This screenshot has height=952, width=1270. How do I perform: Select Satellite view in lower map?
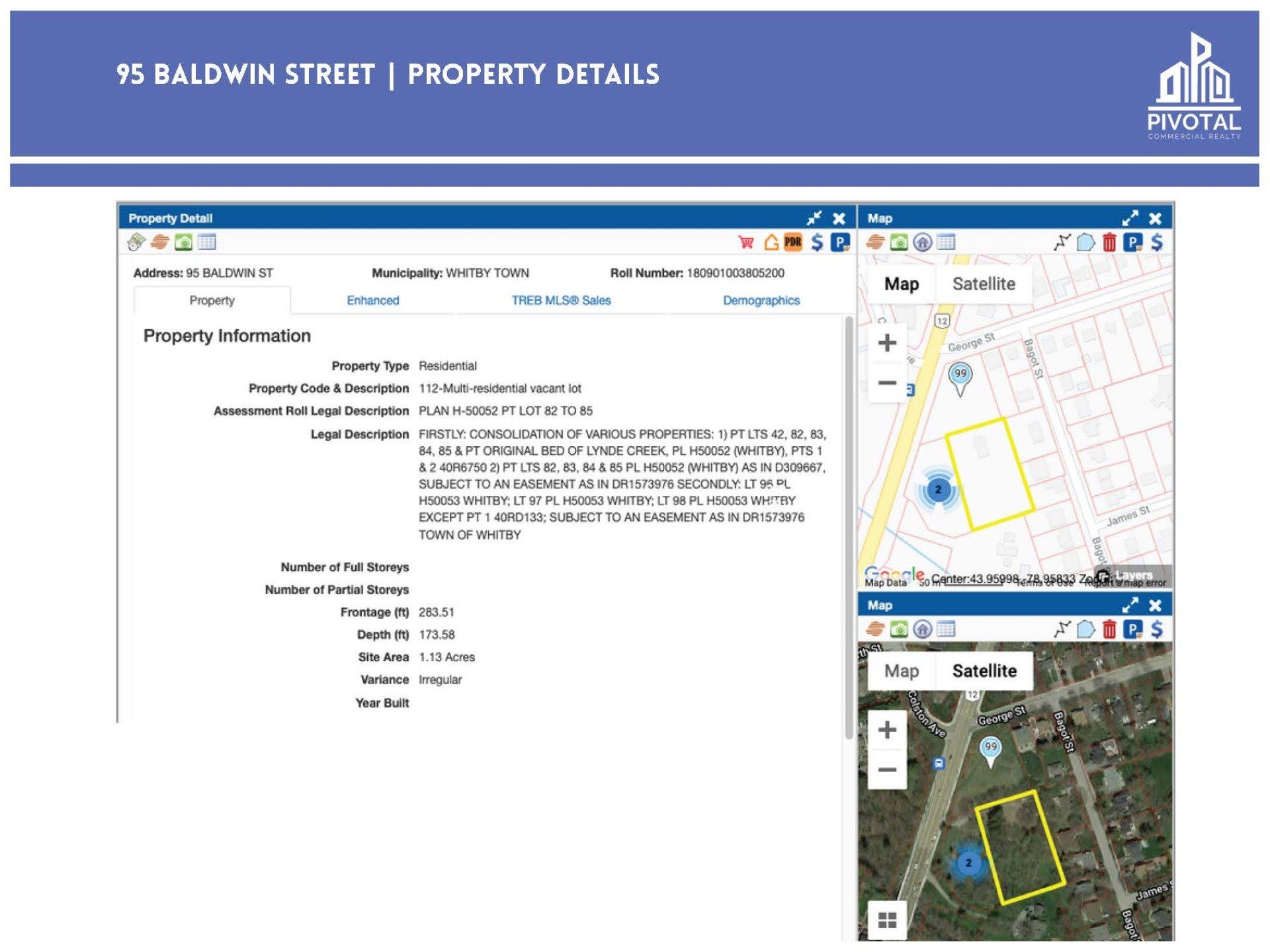(x=984, y=671)
